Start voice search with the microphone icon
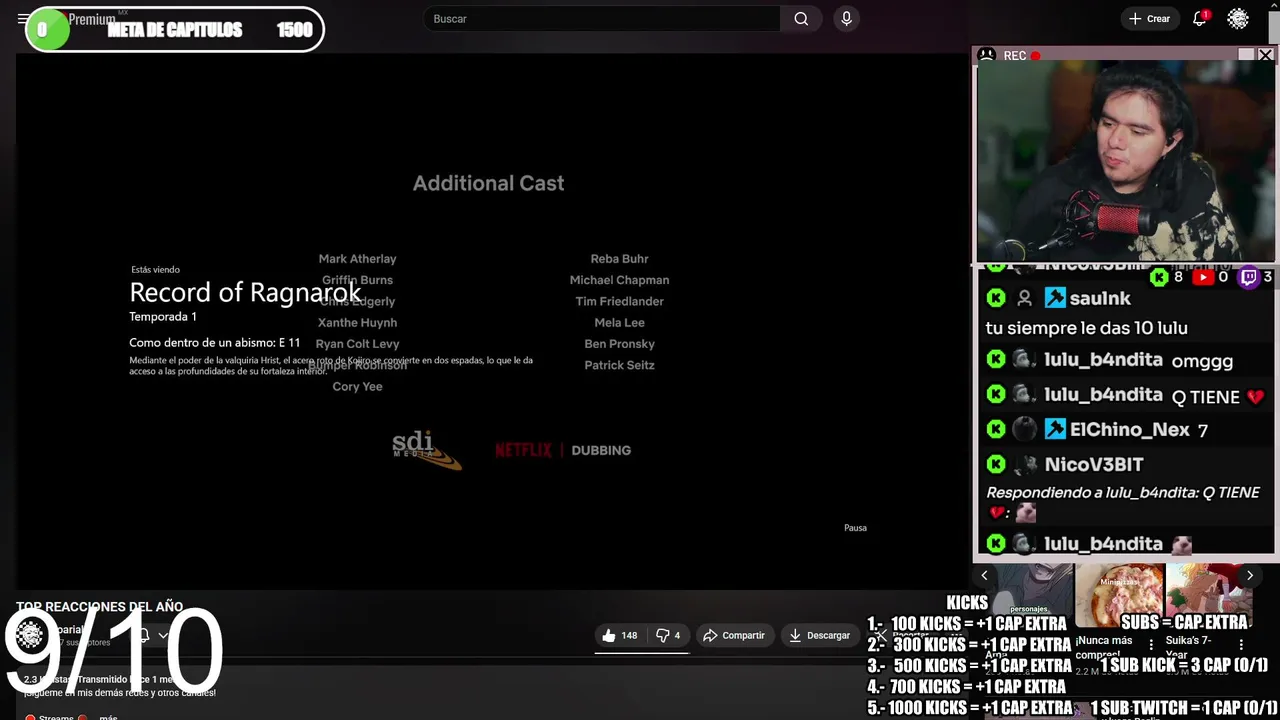 point(846,19)
